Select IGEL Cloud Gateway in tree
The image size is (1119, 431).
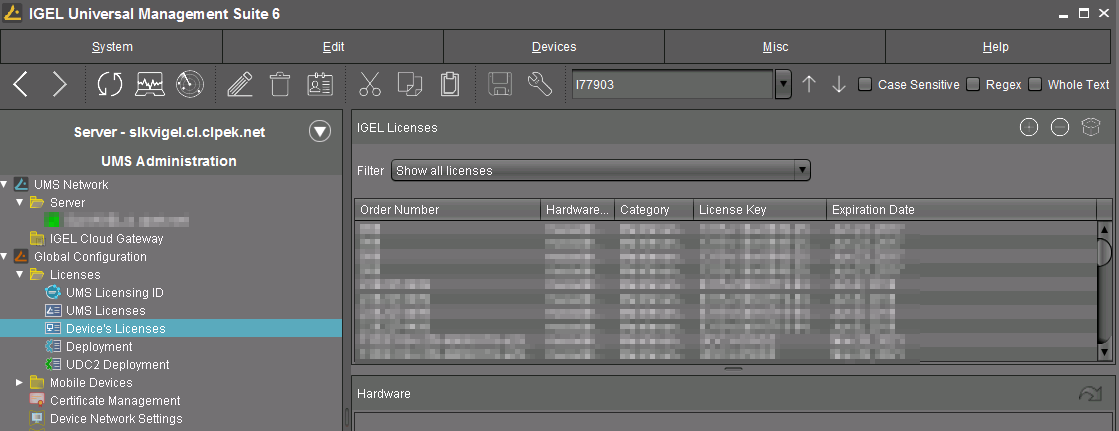pyautogui.click(x=106, y=238)
